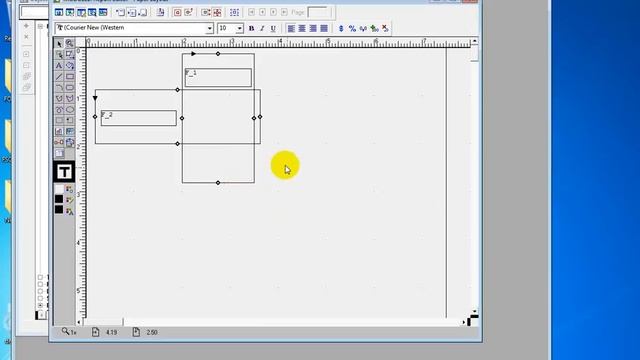640x360 pixels.
Task: Go to the last page
Action: tap(284, 13)
